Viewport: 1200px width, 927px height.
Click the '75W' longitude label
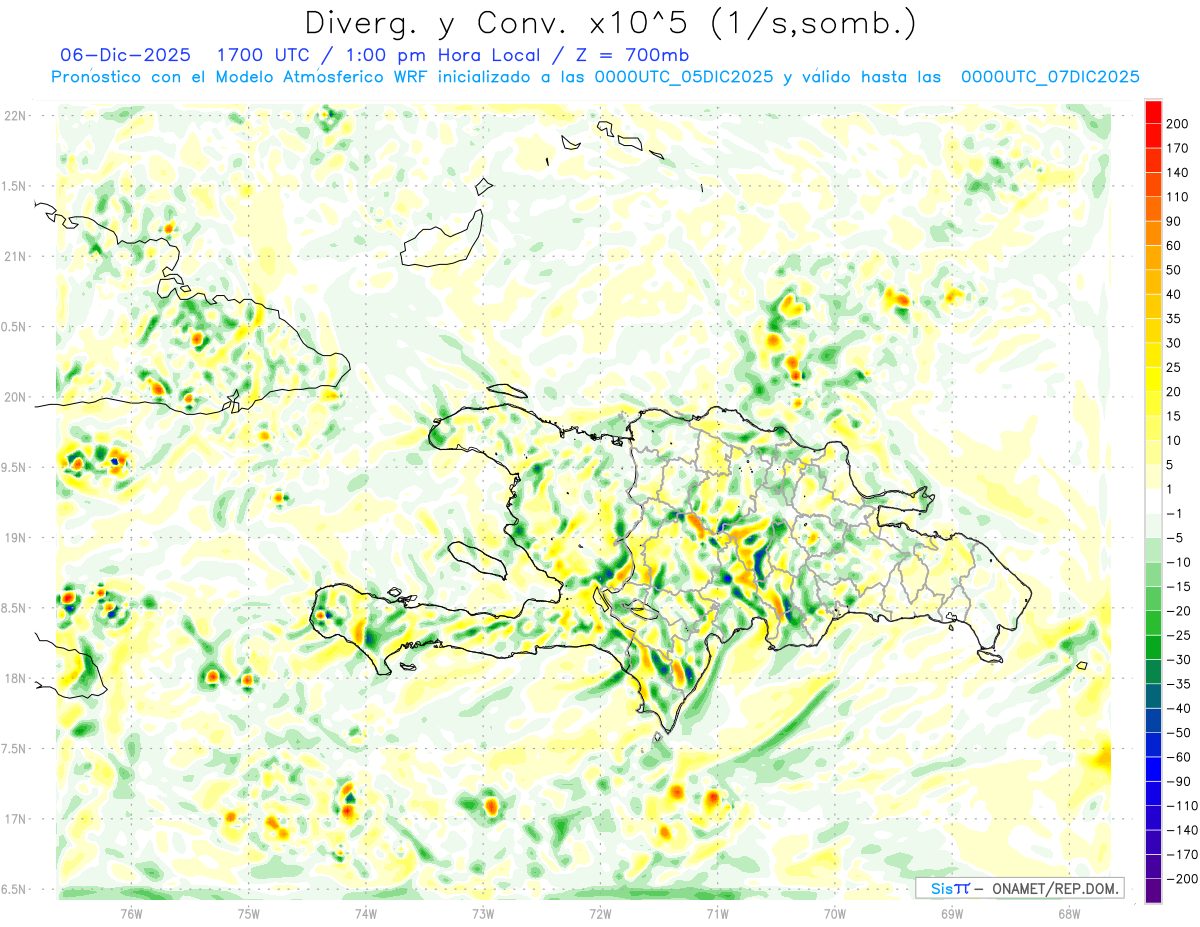pos(248,913)
